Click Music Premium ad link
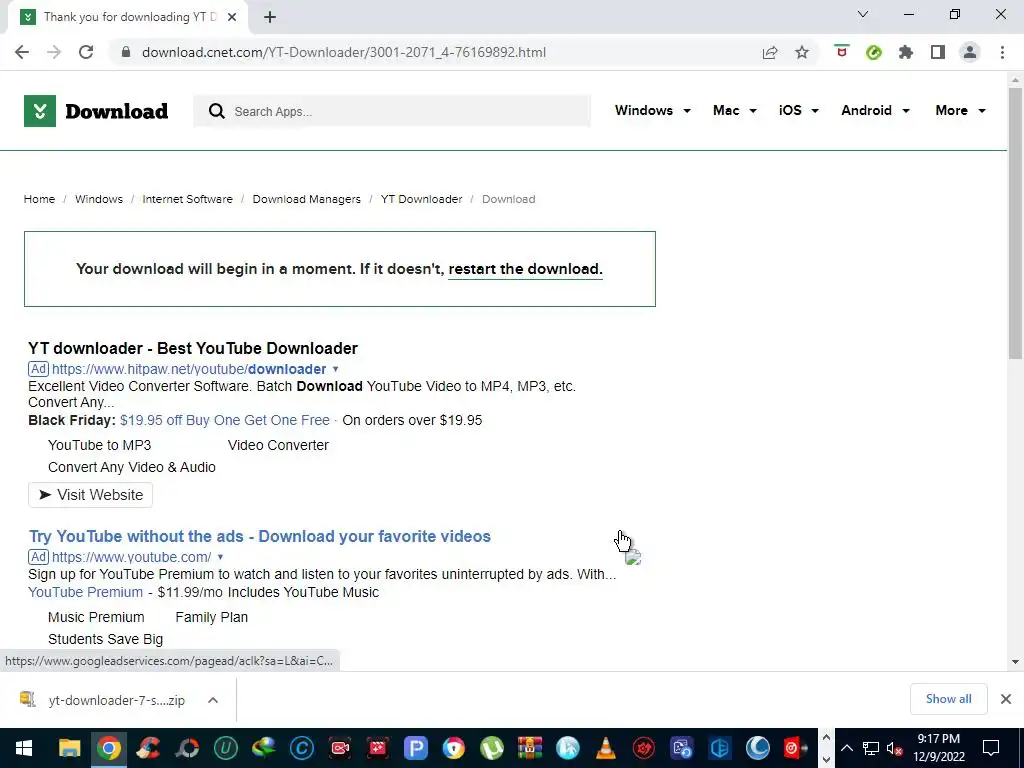The image size is (1024, 768). [96, 617]
